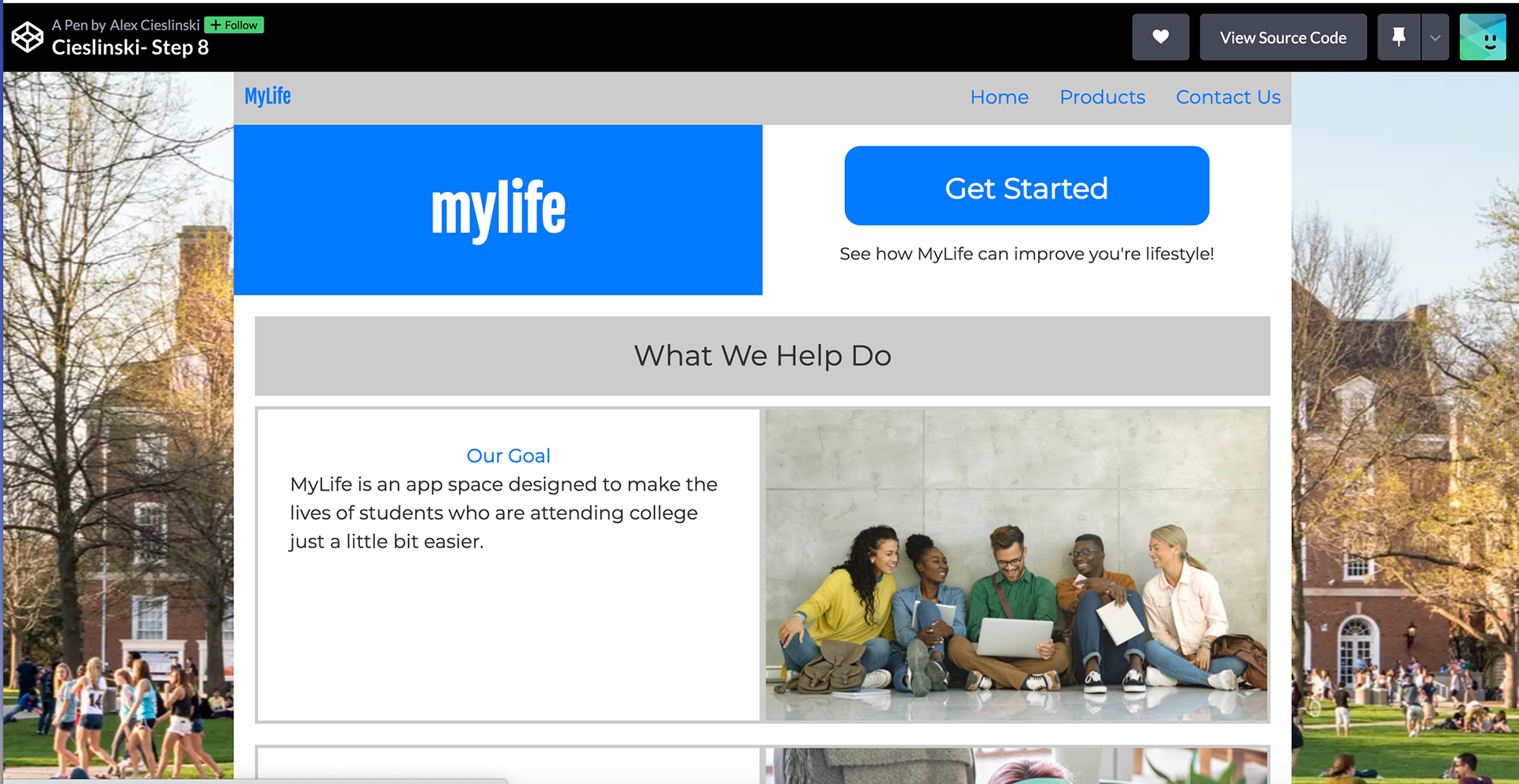Pin this pen using the pin icon

1399,37
